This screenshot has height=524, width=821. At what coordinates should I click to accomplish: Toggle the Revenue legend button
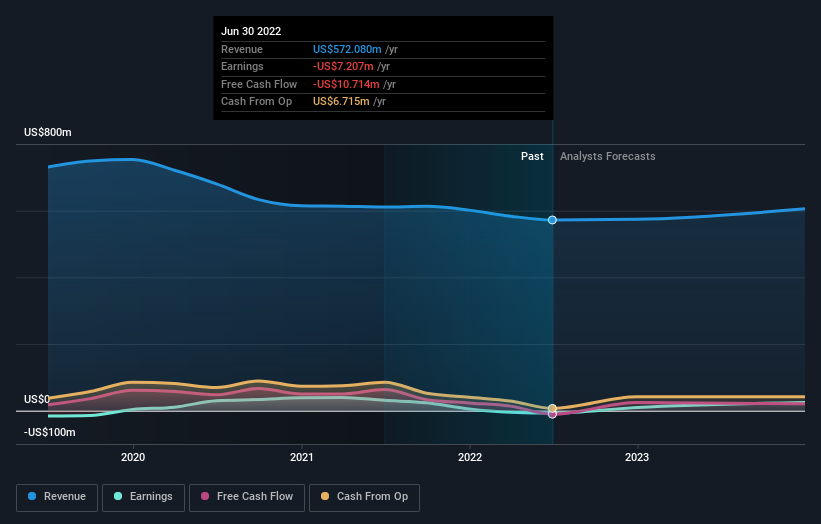[57, 497]
